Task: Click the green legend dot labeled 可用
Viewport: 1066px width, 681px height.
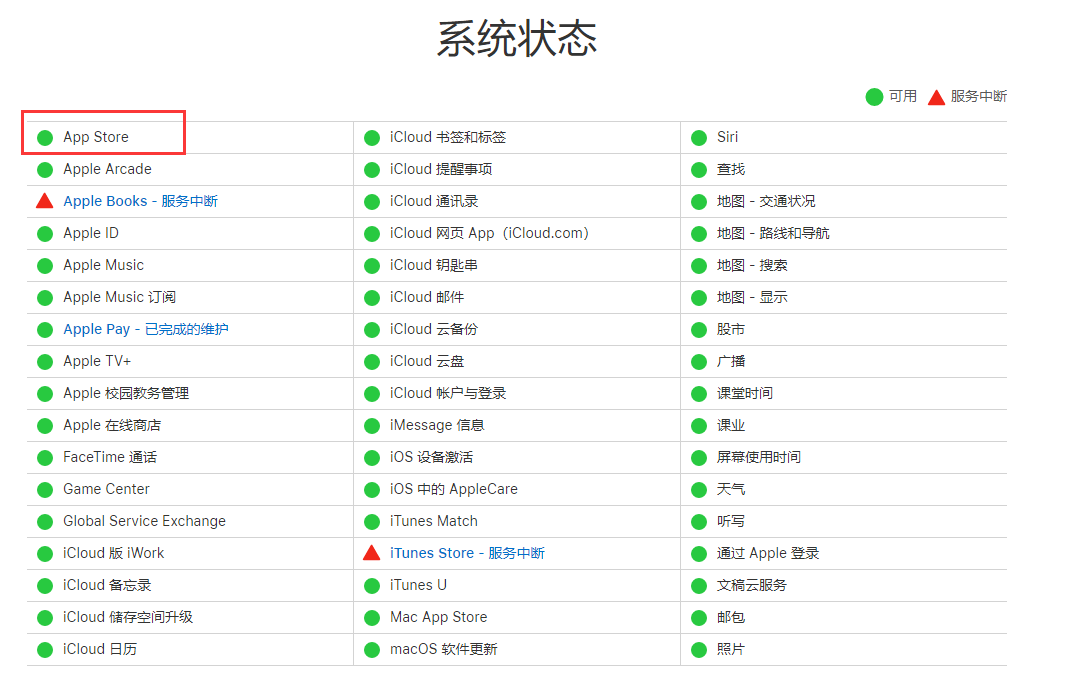Action: tap(874, 97)
